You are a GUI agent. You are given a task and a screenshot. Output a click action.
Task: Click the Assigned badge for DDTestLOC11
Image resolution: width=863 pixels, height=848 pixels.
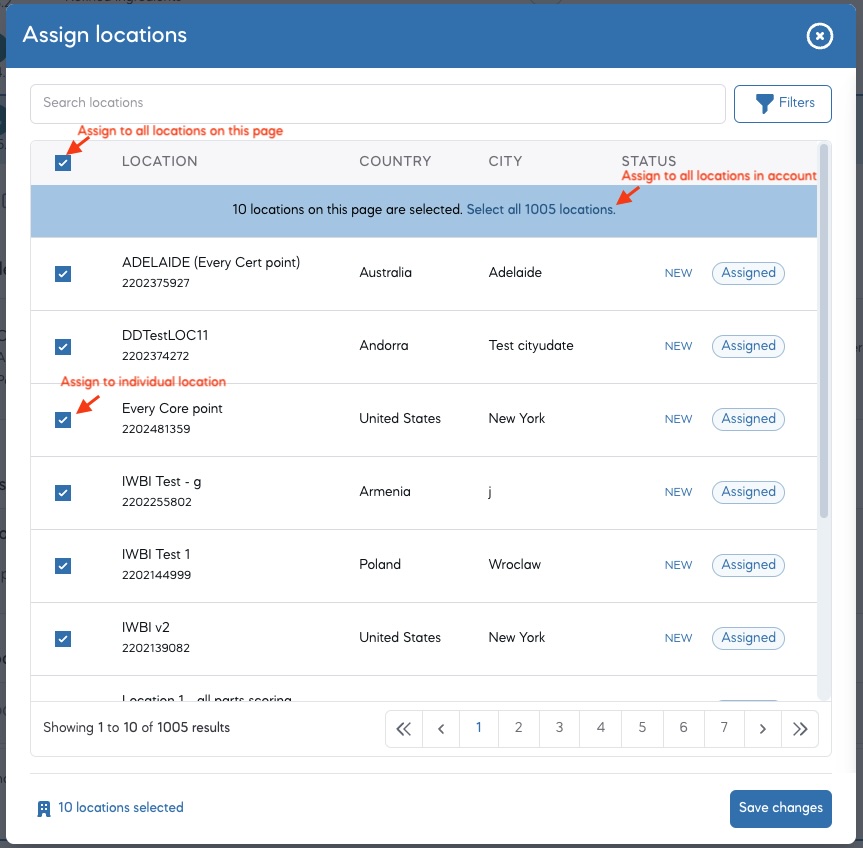[x=748, y=346]
